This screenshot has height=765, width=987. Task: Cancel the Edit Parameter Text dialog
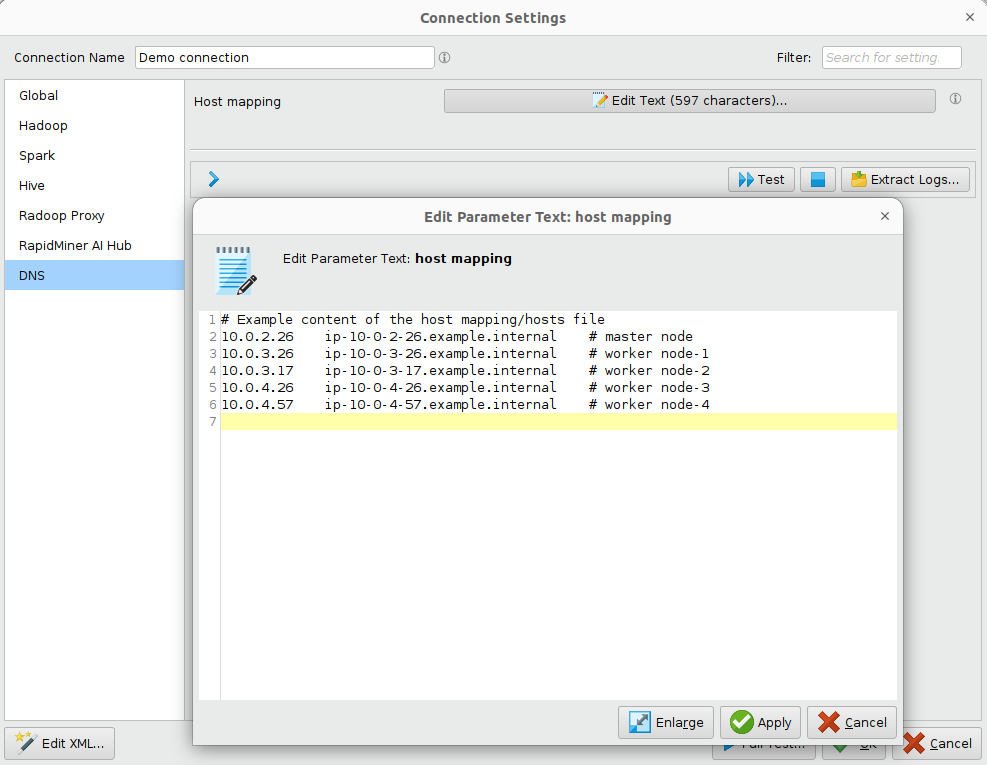click(x=851, y=722)
